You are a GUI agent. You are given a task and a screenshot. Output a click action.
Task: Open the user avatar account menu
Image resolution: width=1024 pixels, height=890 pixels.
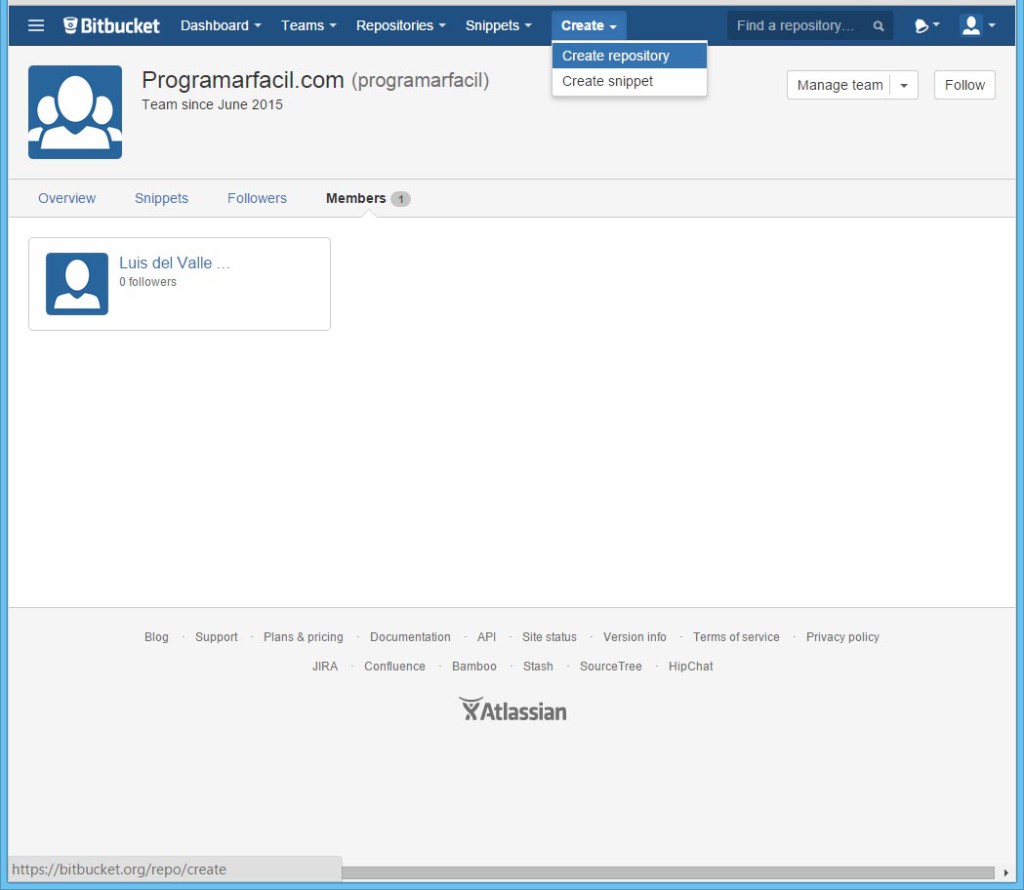(x=976, y=26)
